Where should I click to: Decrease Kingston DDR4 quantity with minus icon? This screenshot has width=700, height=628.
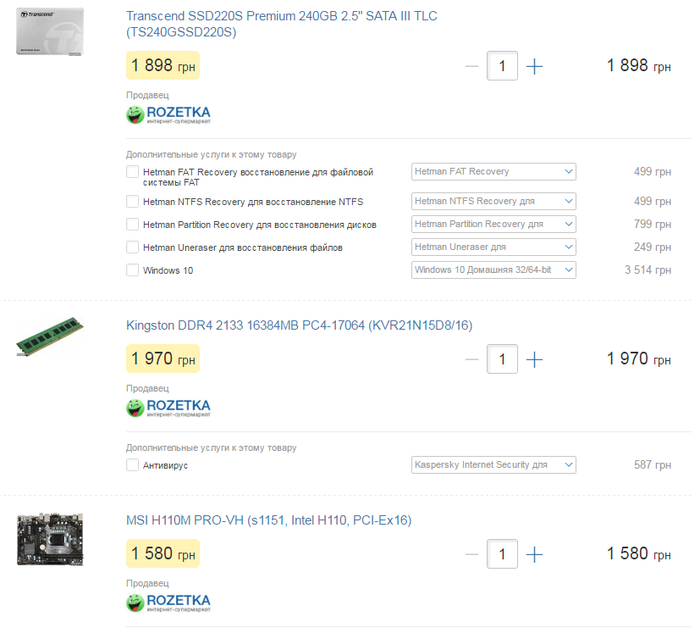point(471,359)
